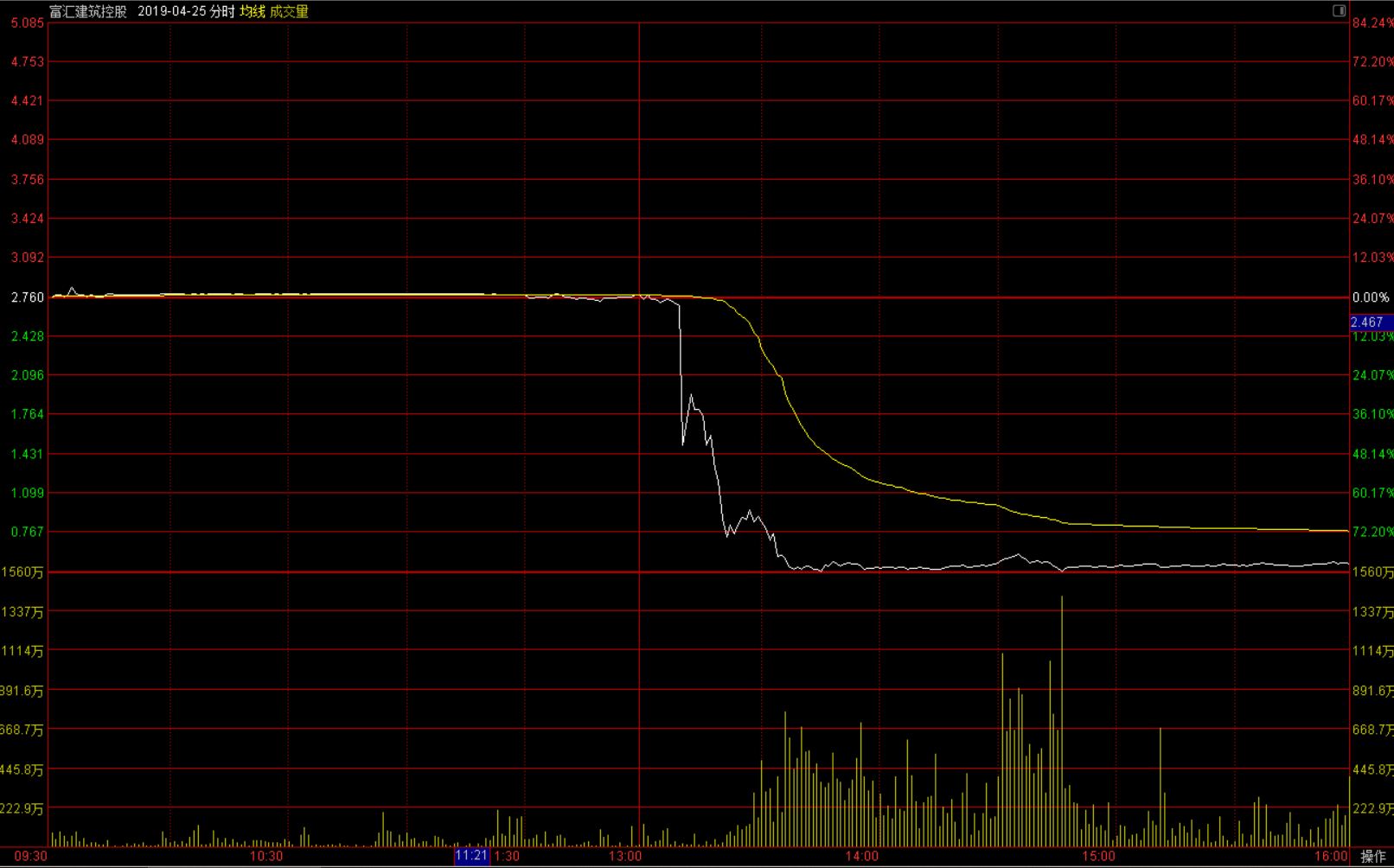Click the 14:00 label on time axis
Screen dimensions: 1394x868
pos(862,856)
